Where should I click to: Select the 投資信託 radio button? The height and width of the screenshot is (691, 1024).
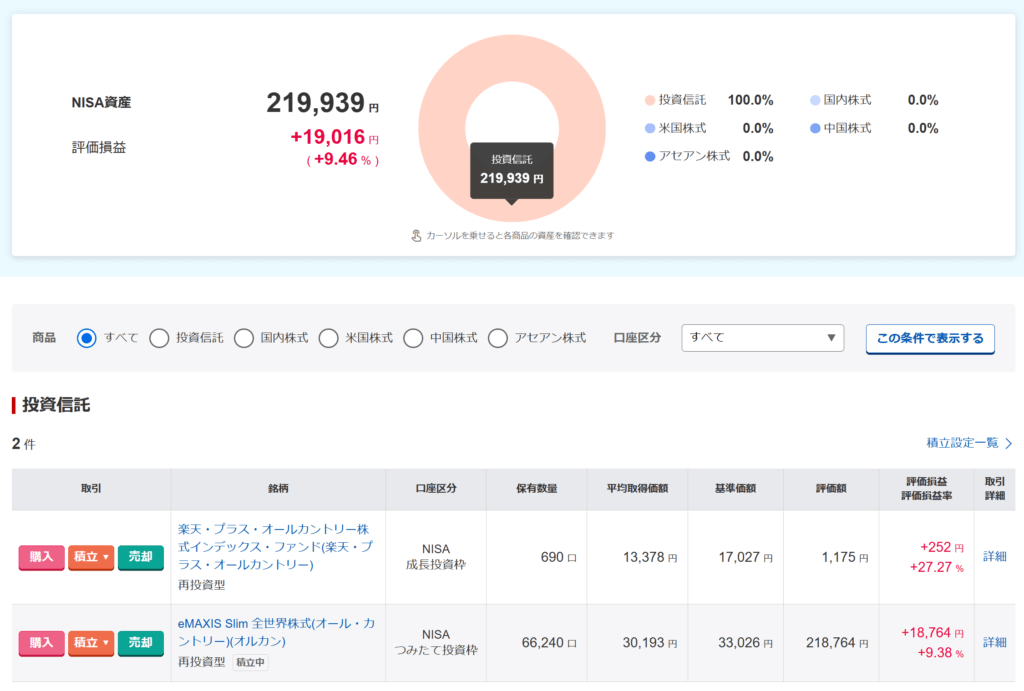(159, 338)
